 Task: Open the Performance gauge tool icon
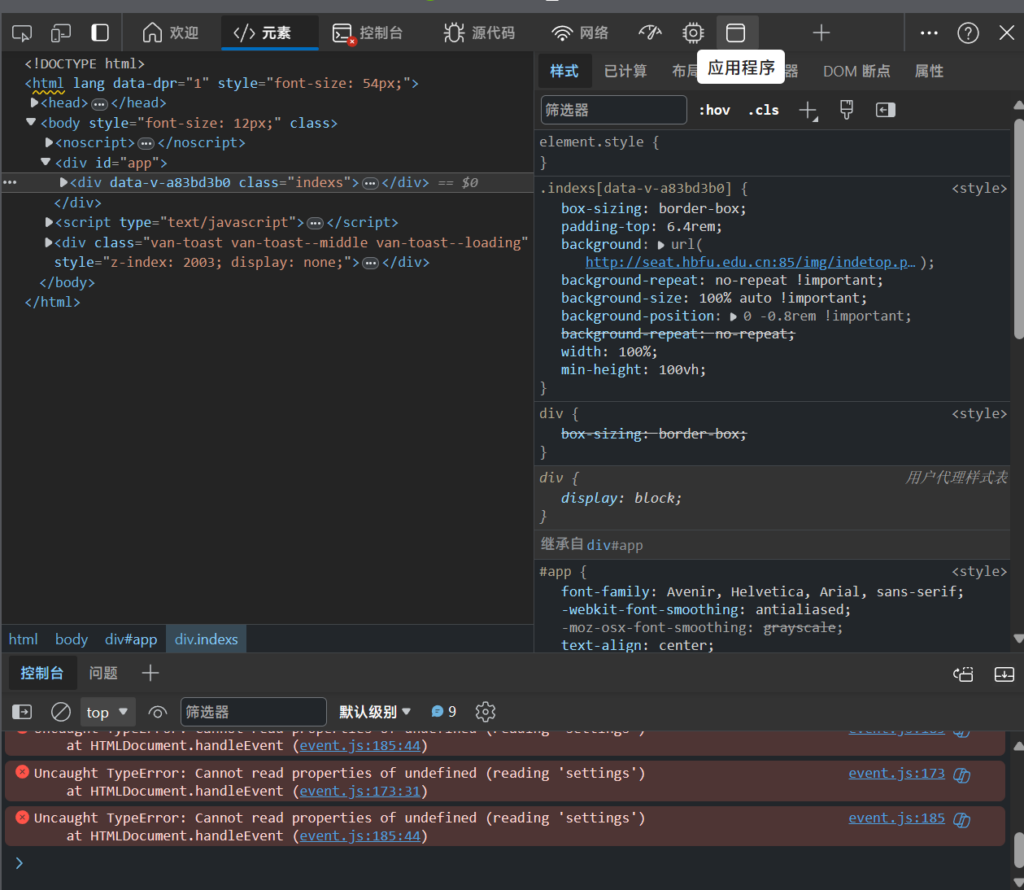[650, 33]
